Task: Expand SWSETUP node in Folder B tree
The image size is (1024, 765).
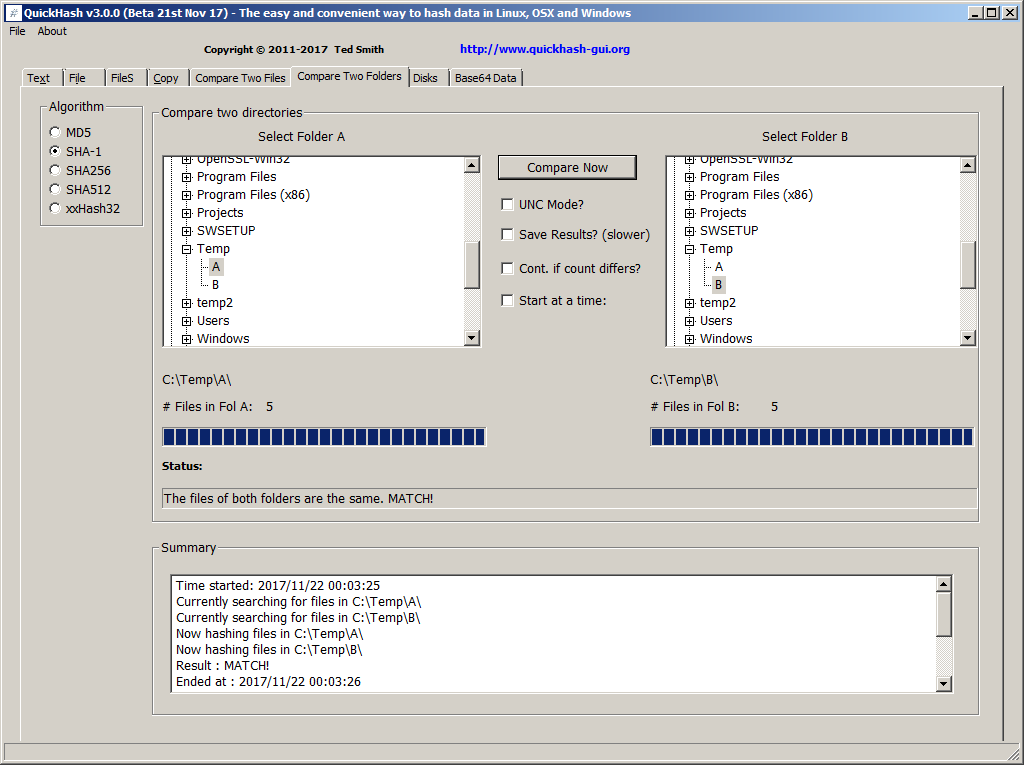Action: 690,231
